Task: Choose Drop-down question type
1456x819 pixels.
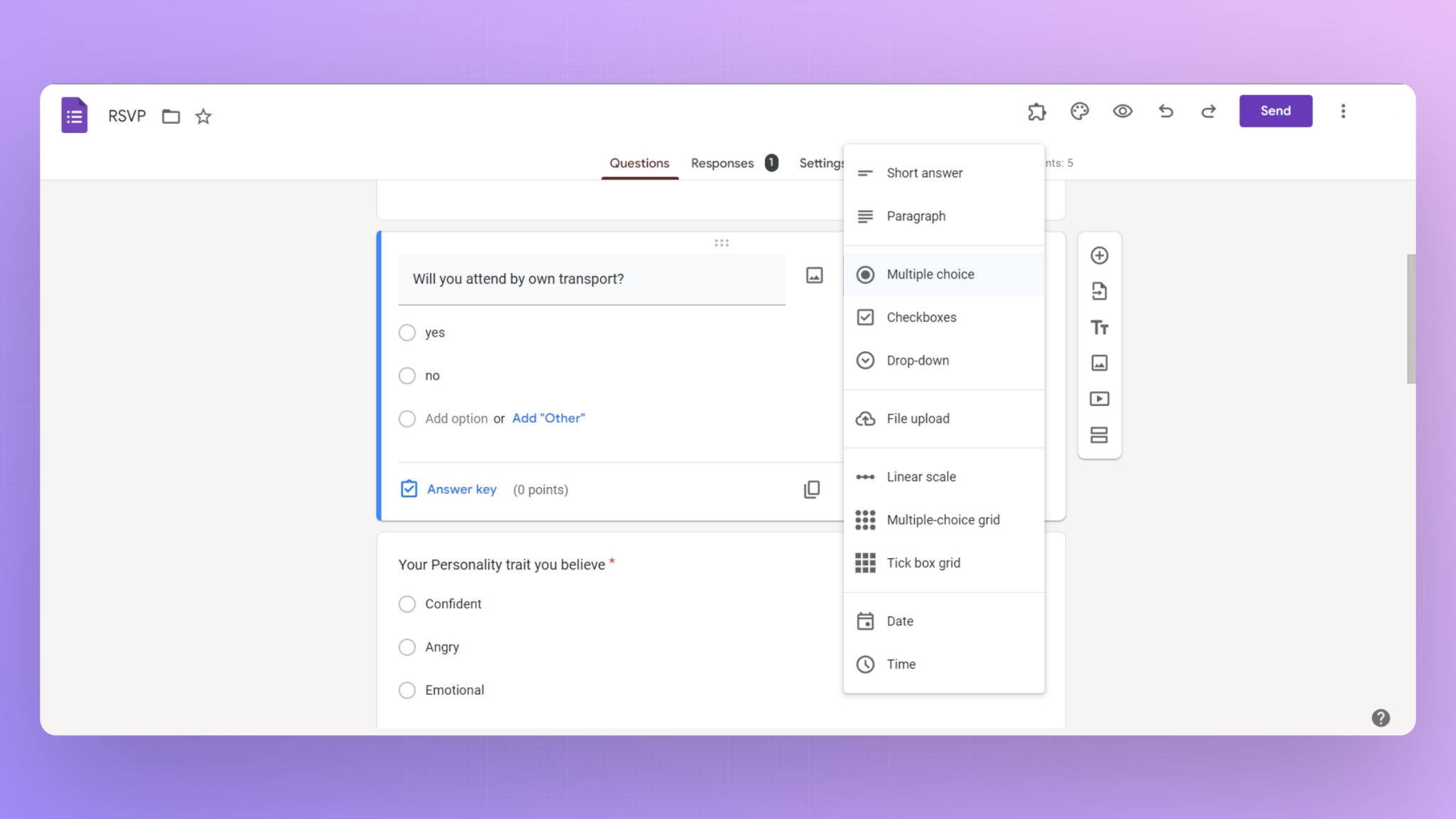Action: click(943, 360)
